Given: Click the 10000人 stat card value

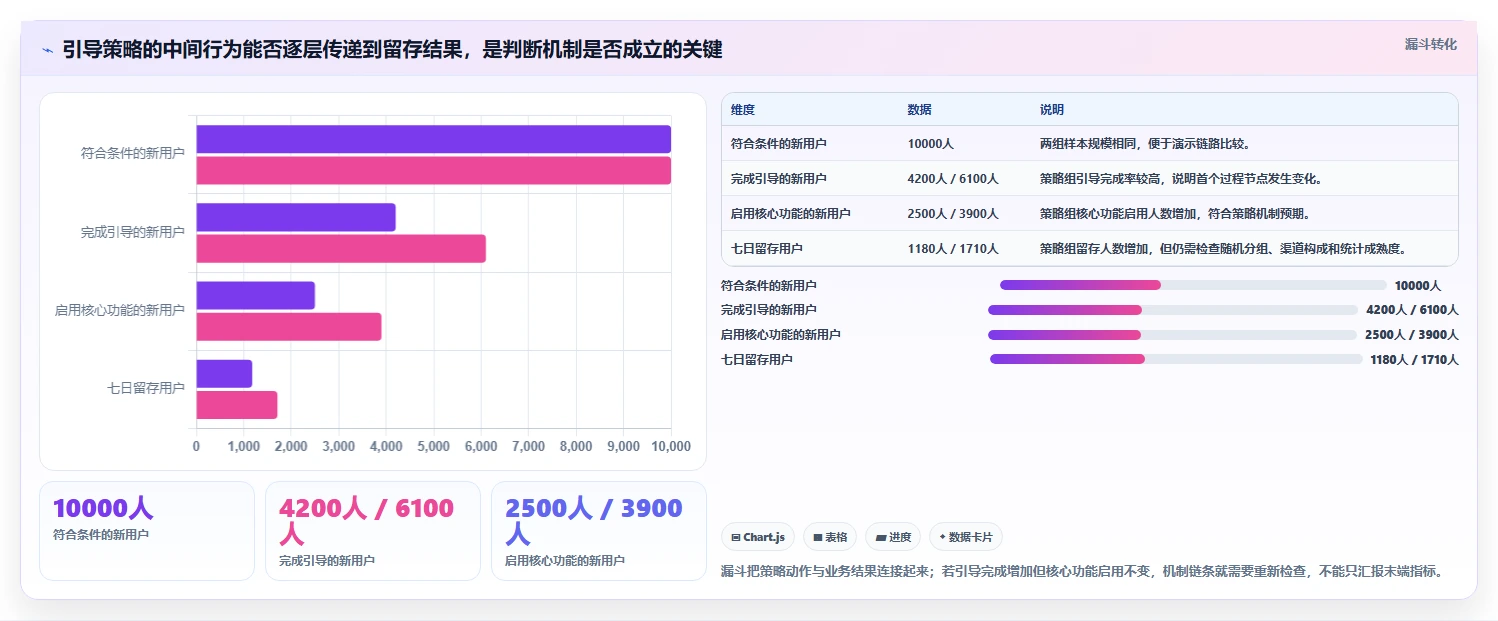Looking at the screenshot, I should click(103, 509).
